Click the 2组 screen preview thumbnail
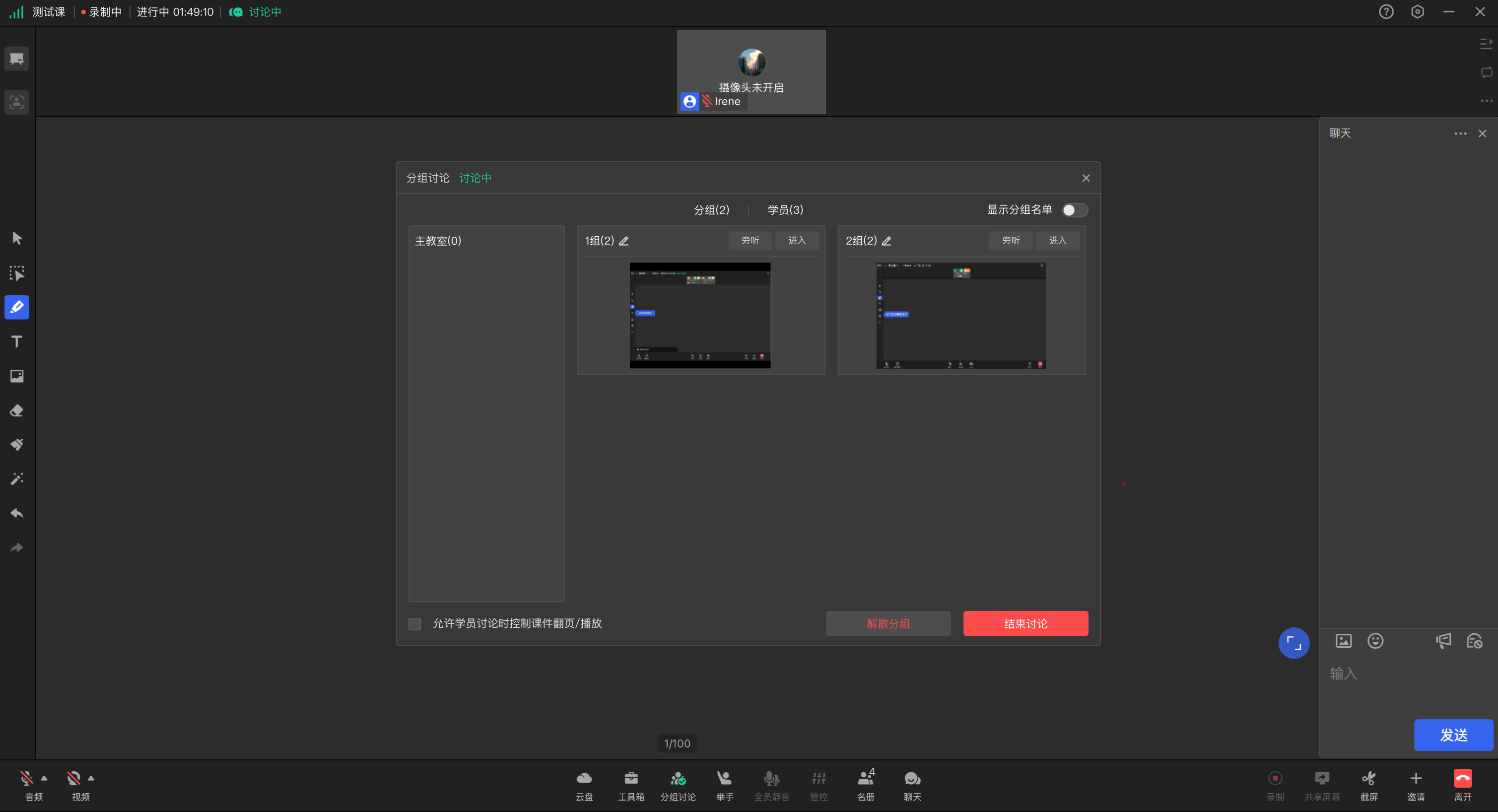The image size is (1498, 812). coord(960,315)
